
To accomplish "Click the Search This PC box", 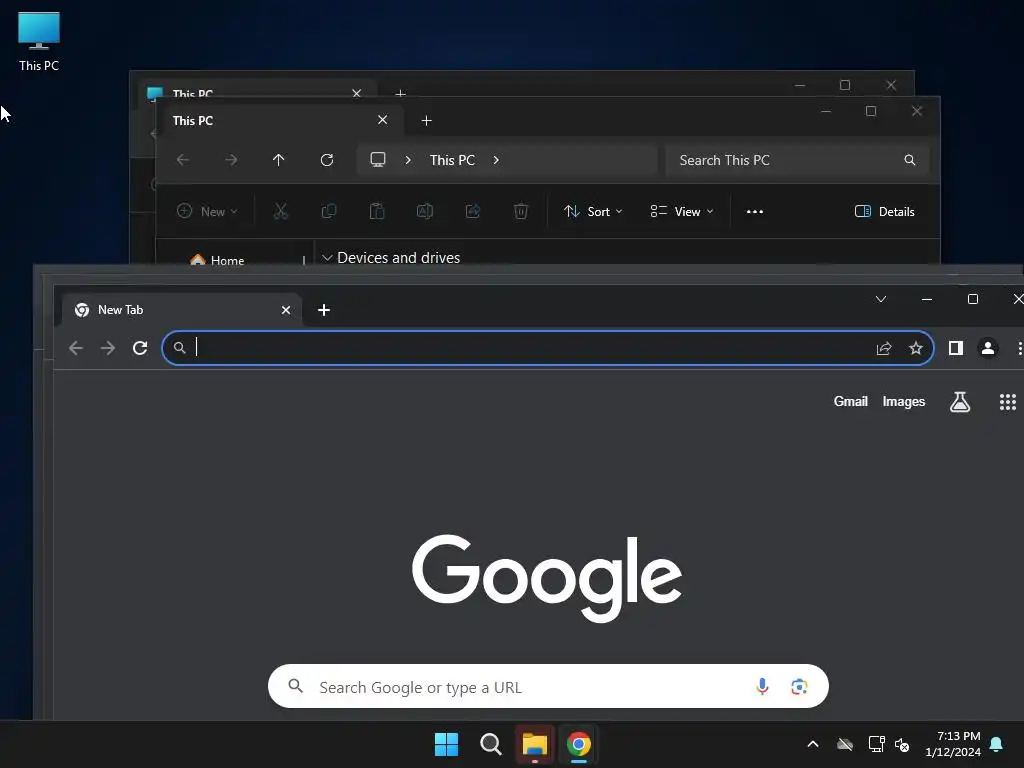I will 797,160.
